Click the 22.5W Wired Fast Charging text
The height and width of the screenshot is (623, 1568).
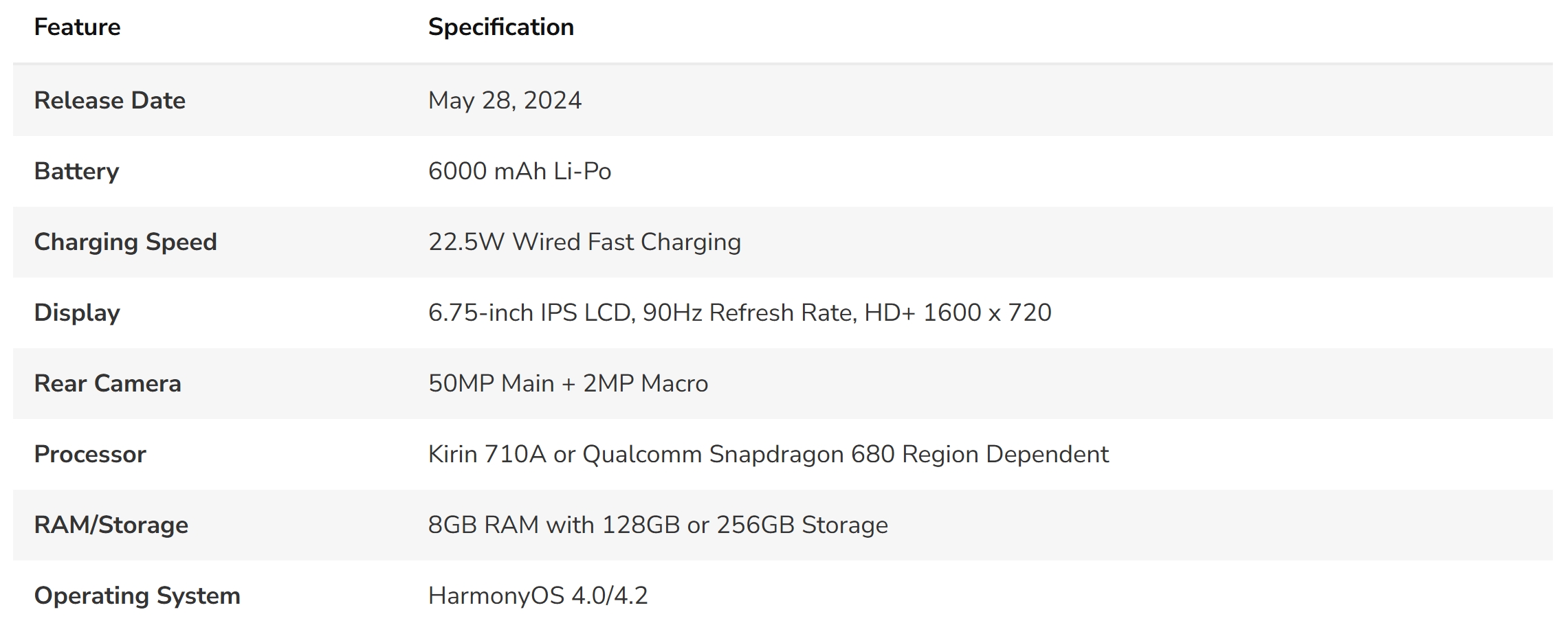point(584,242)
